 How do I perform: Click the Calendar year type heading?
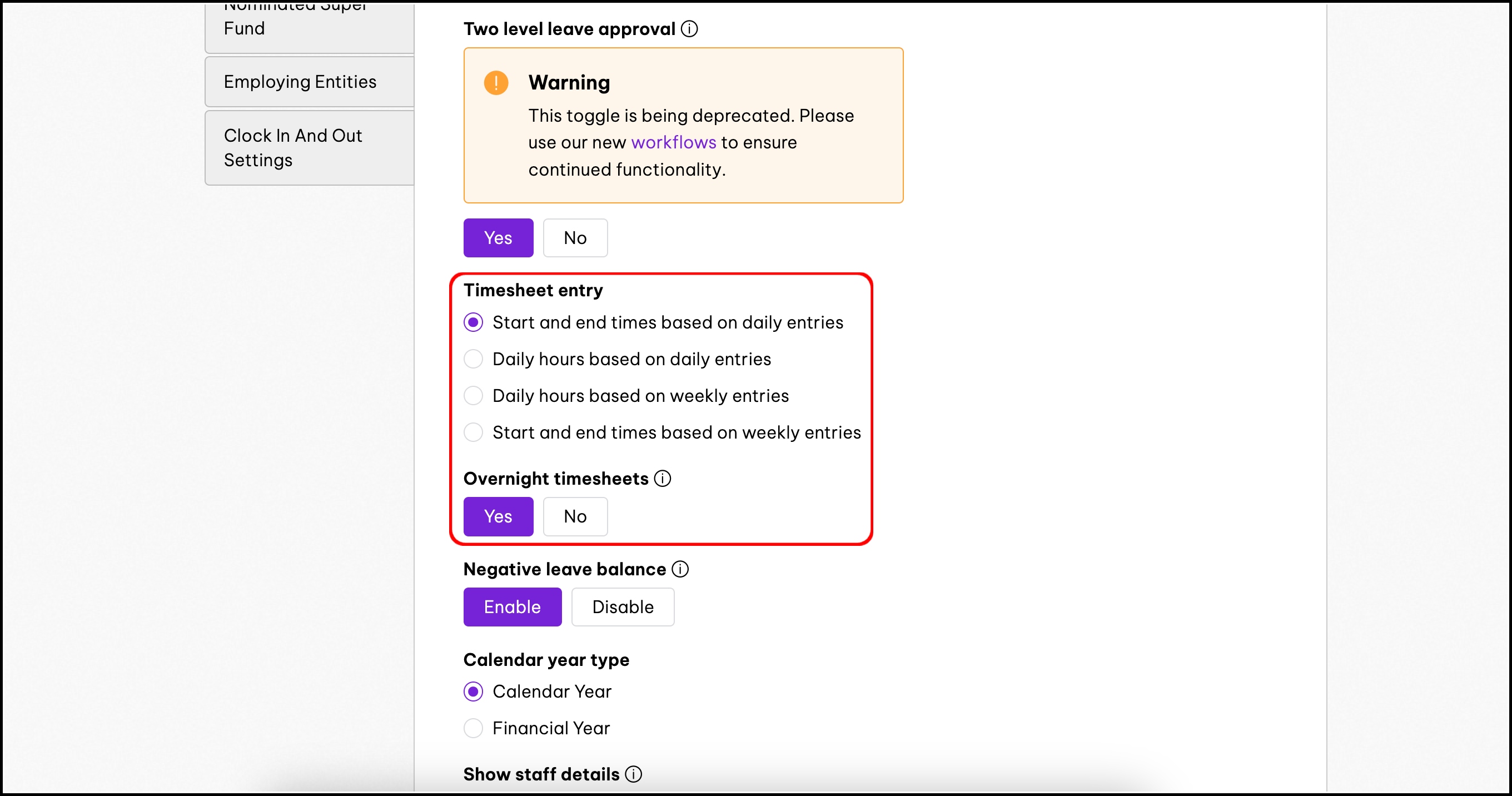[546, 660]
